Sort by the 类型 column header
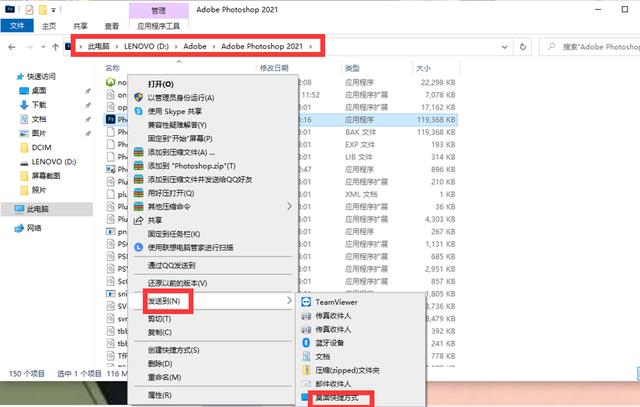The image size is (640, 407). [352, 68]
